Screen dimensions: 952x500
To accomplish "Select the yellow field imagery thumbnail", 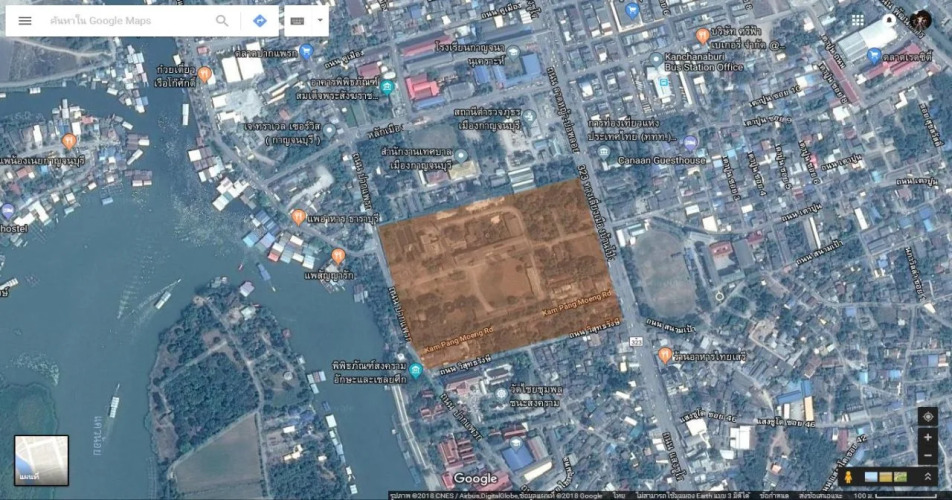I will pos(885,476).
